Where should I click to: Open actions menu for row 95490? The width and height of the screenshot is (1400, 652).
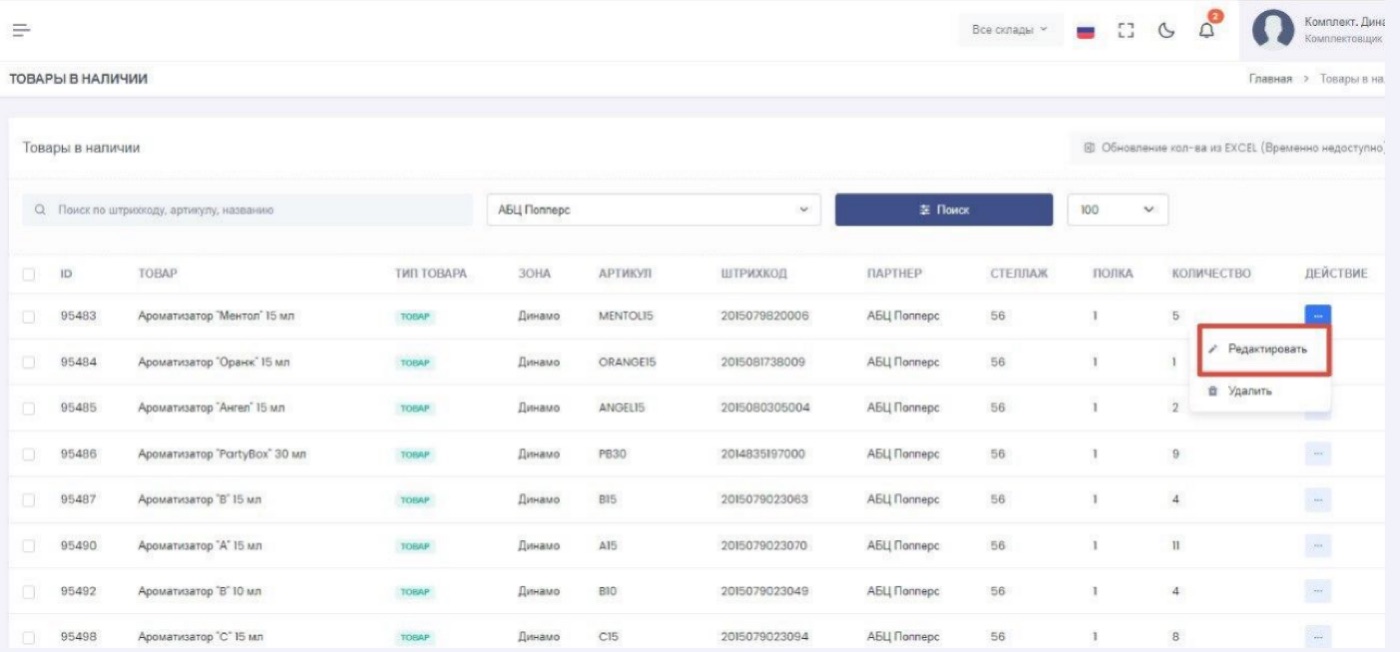coord(1318,546)
